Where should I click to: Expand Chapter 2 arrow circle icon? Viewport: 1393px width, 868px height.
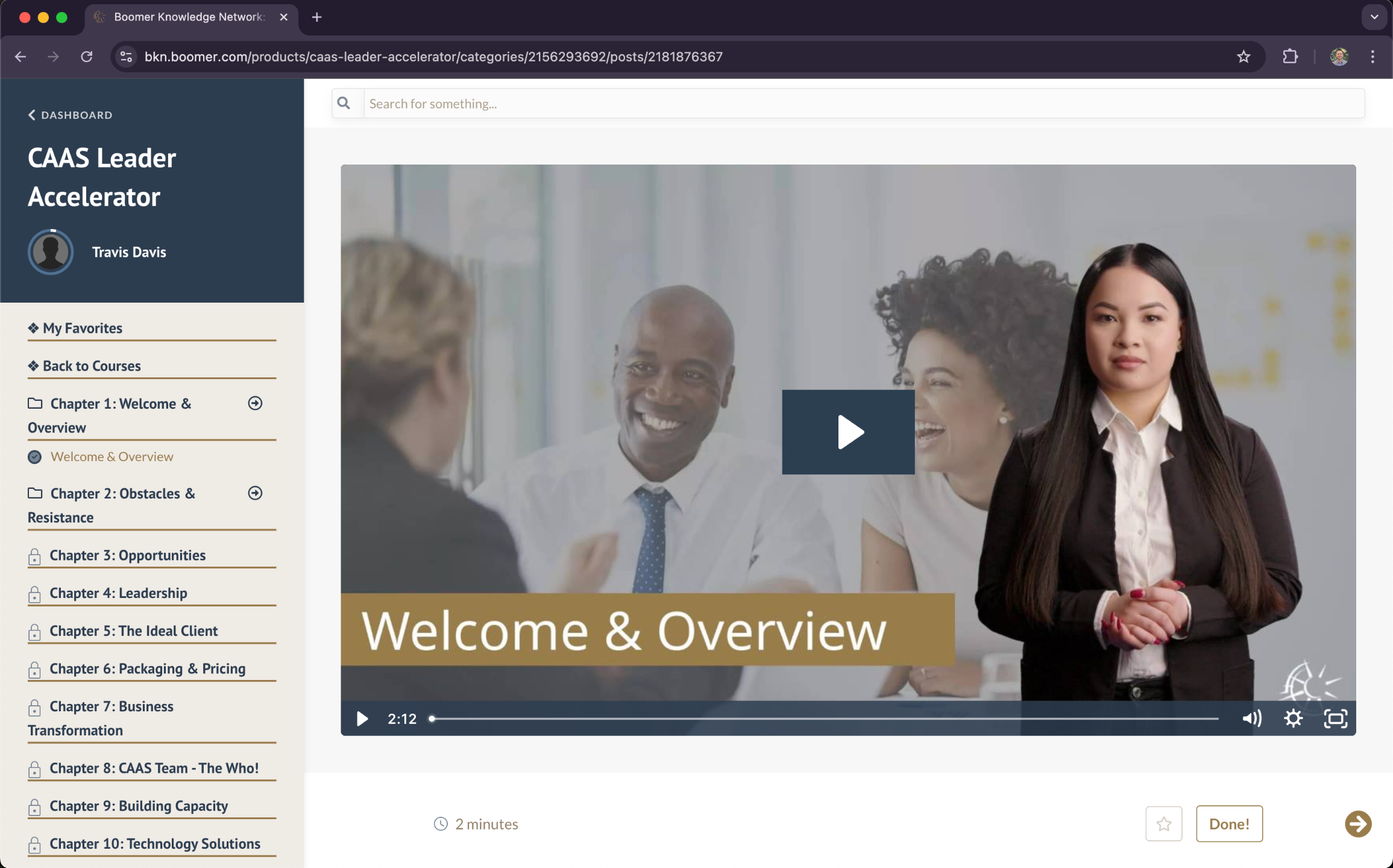(x=255, y=493)
